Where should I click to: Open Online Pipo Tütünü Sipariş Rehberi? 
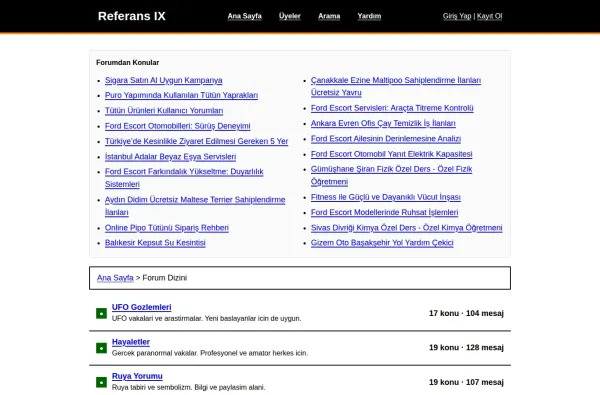click(x=167, y=228)
